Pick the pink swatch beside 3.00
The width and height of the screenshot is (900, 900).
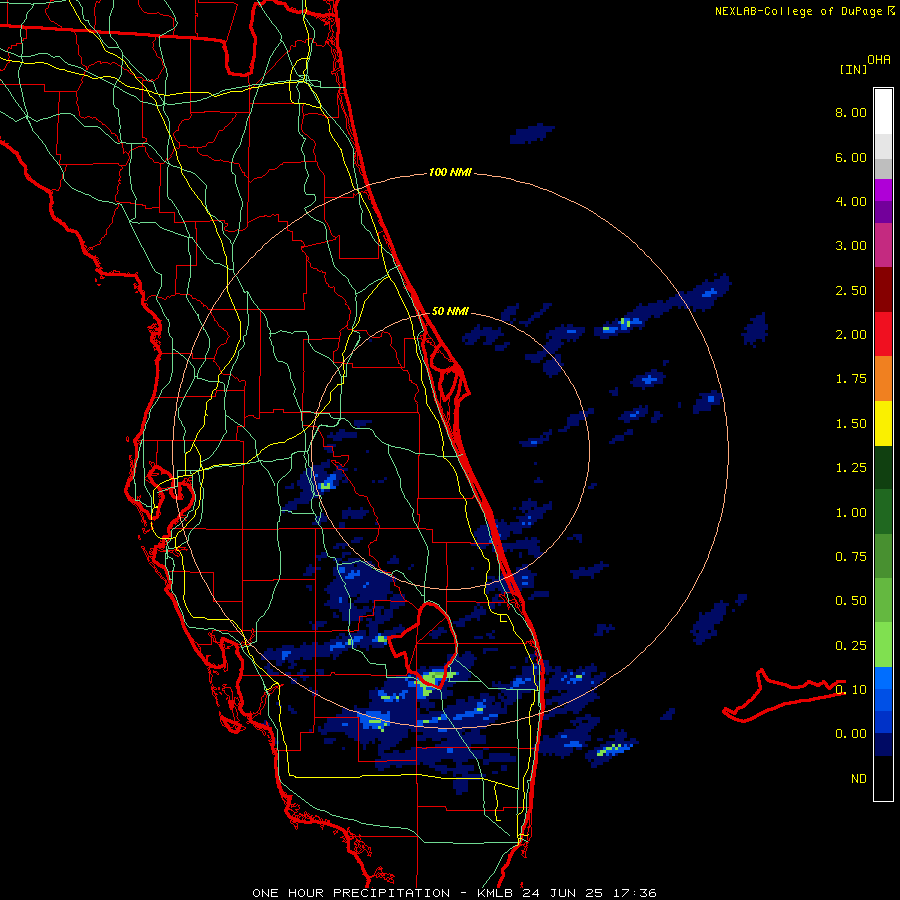click(883, 245)
